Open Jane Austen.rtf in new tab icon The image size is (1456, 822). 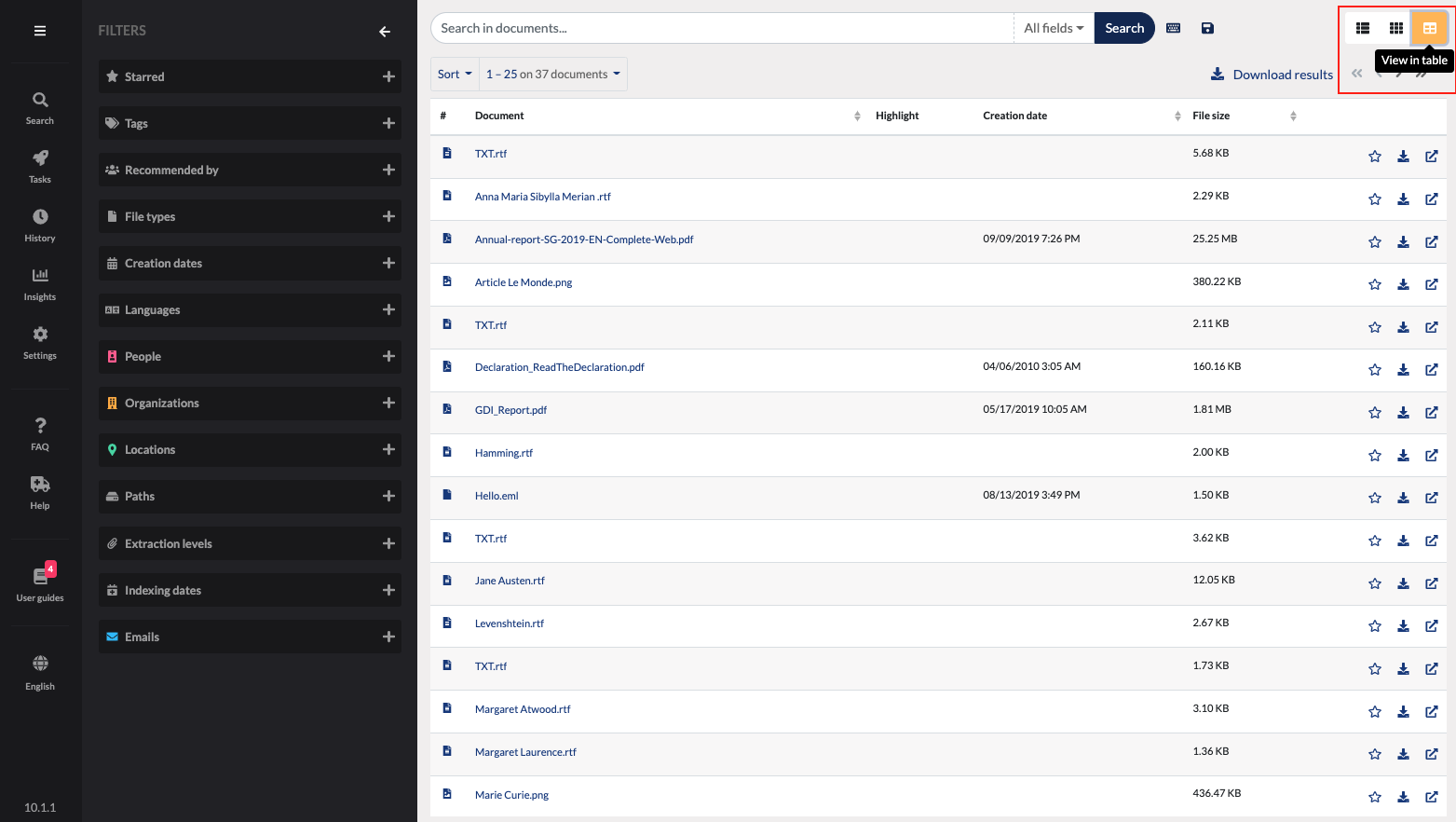pos(1432,583)
